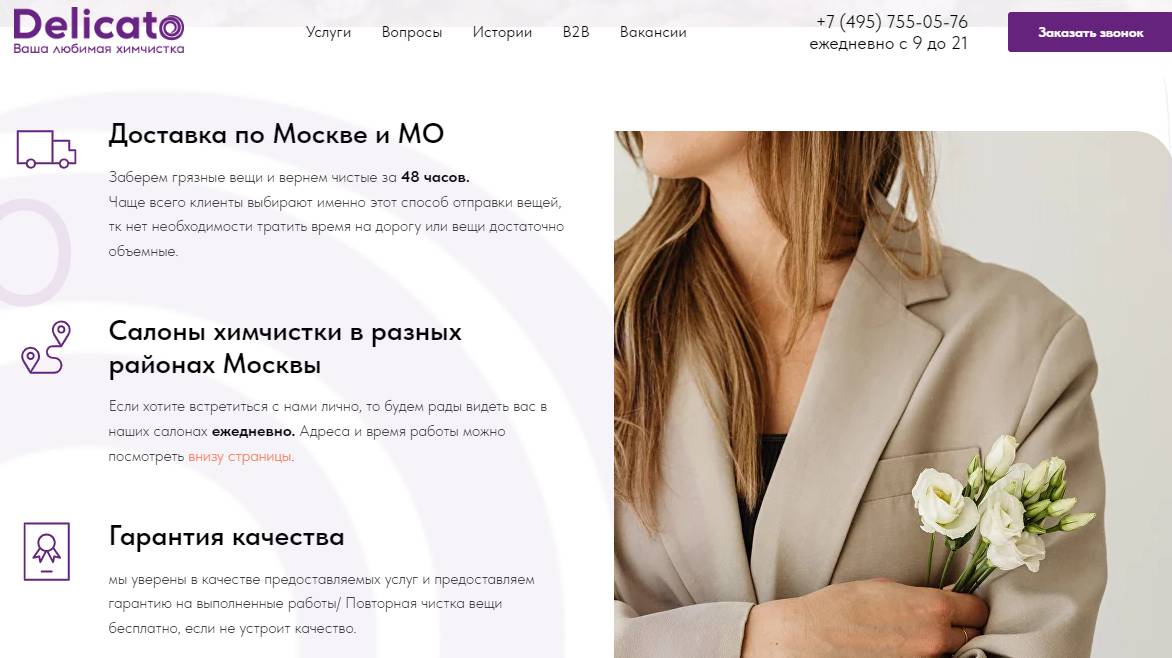This screenshot has height=658, width=1172.
Task: Click the Delicato logo
Action: [99, 31]
